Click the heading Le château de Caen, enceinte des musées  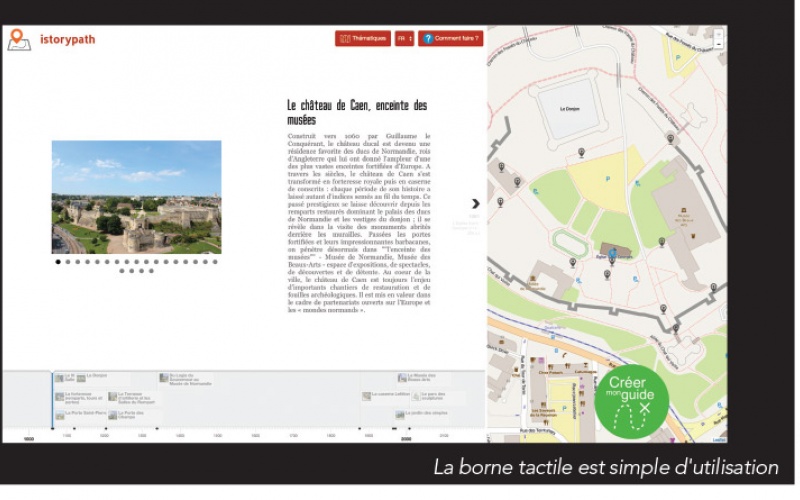pyautogui.click(x=357, y=113)
